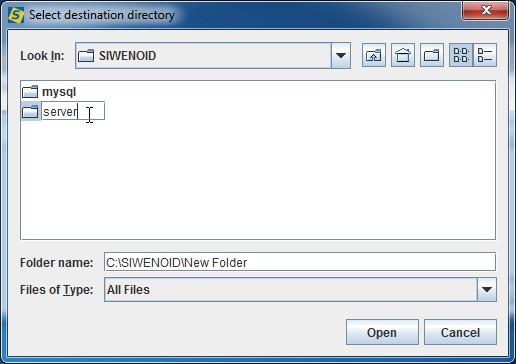516x364 pixels.
Task: Click the SIWENOID text in Look In box
Action: (x=127, y=56)
